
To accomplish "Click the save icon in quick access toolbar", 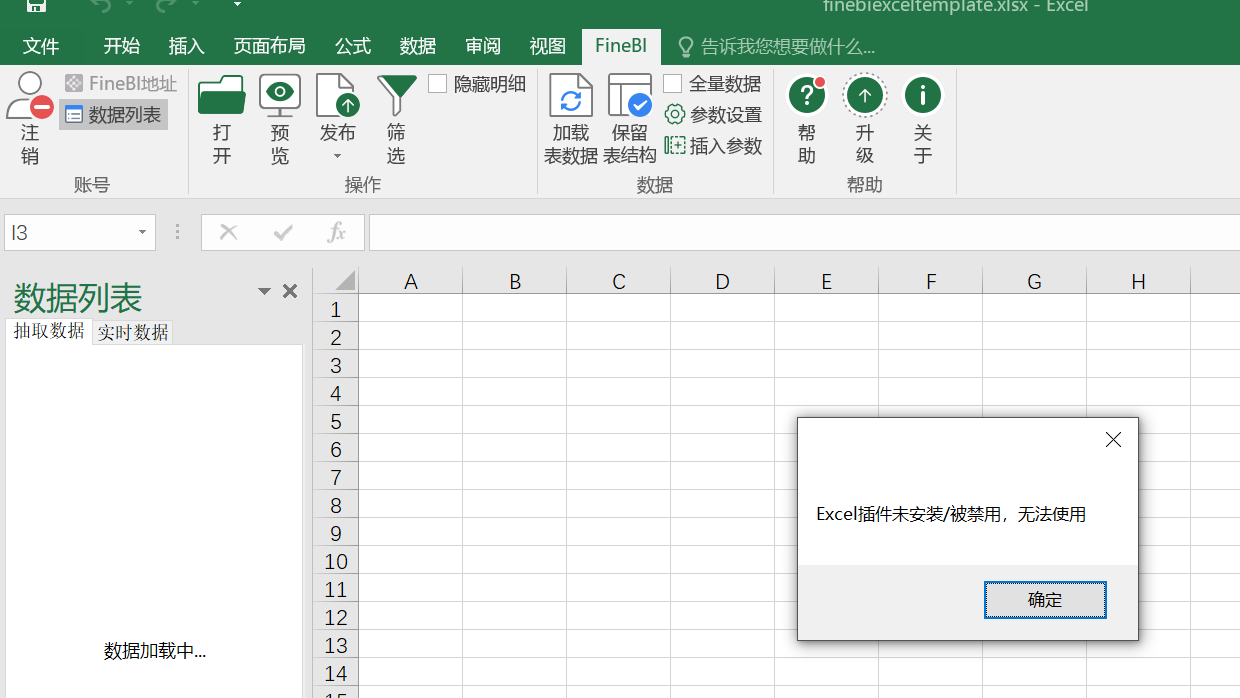I will (36, 5).
